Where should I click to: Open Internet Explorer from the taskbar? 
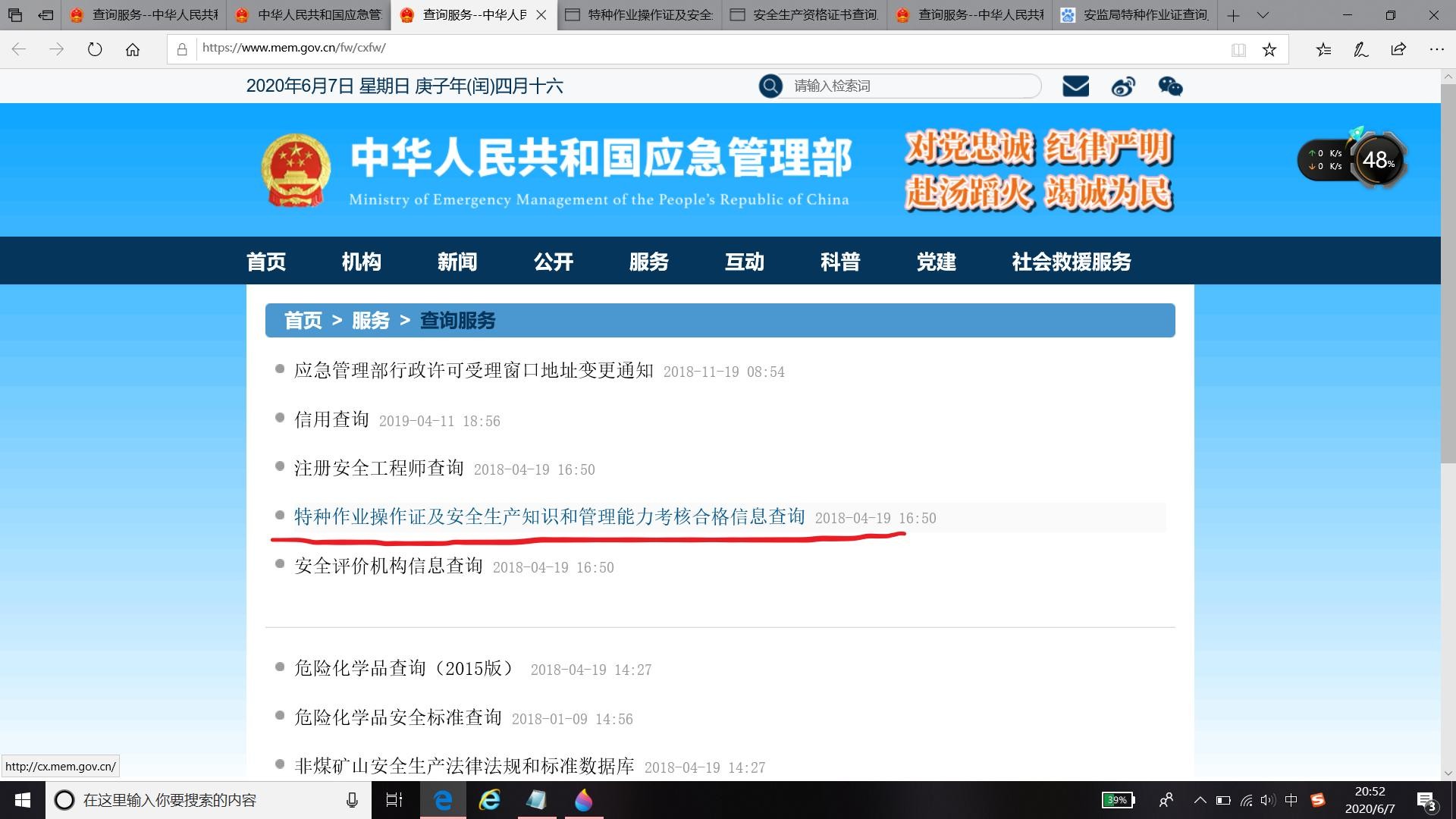(x=490, y=800)
